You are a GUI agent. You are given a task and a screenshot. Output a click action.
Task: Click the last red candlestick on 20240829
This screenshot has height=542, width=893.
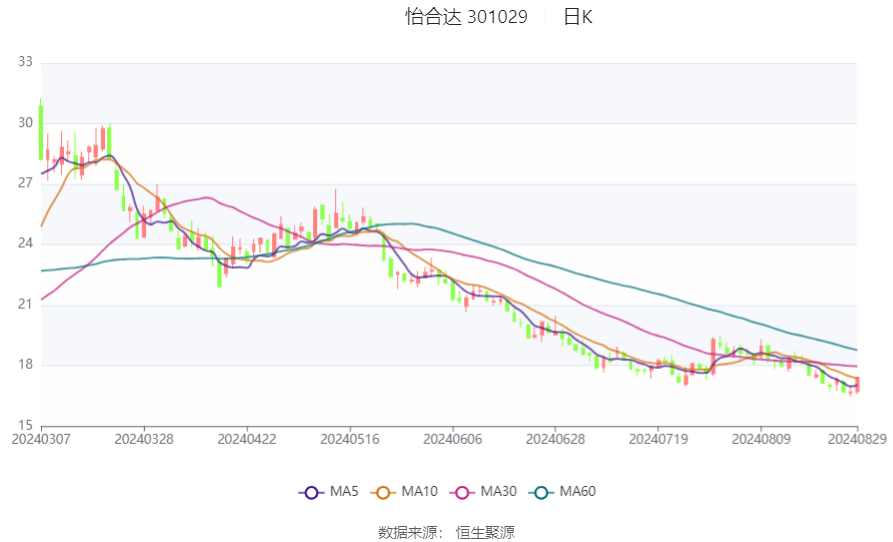pos(857,384)
